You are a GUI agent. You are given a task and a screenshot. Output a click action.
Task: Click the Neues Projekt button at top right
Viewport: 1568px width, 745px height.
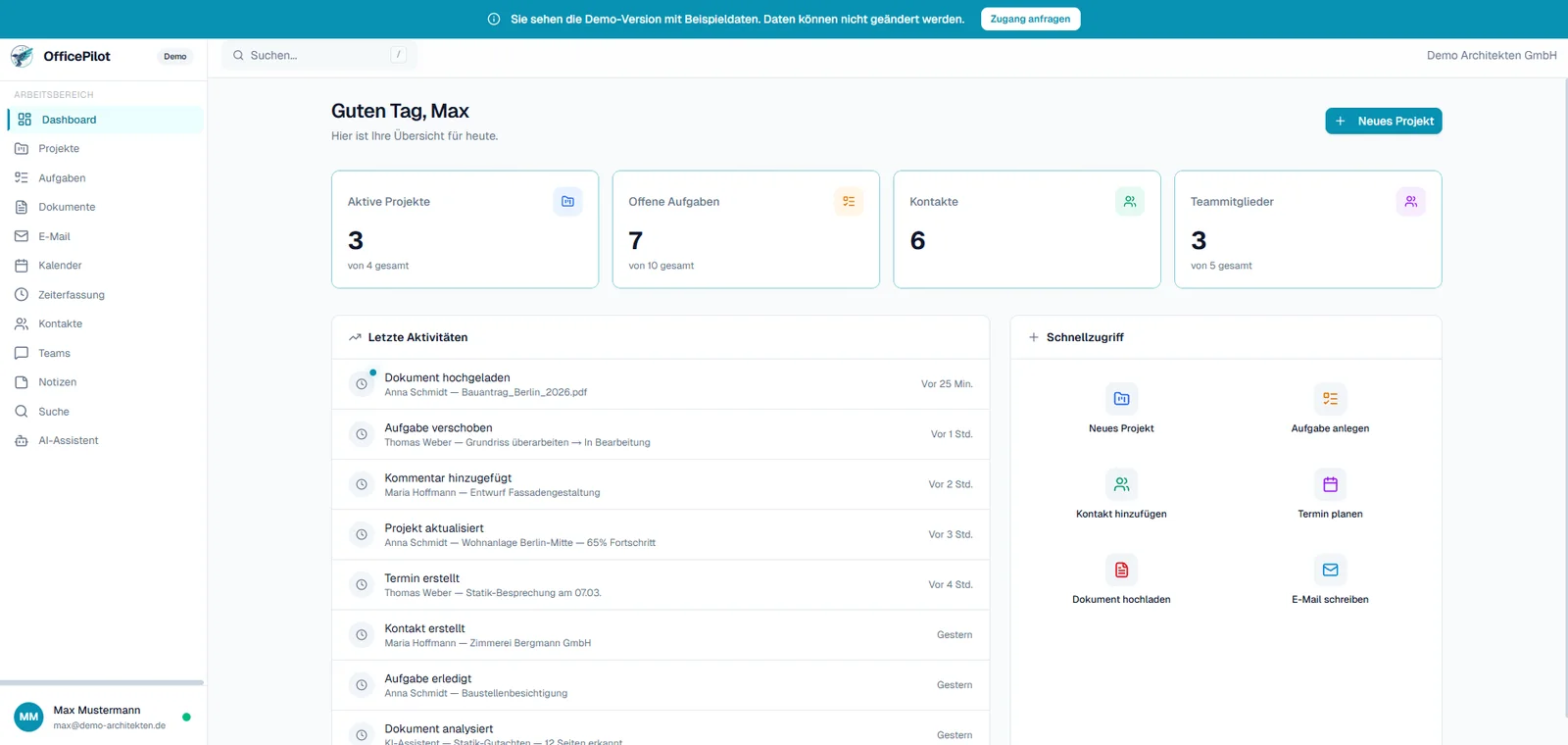click(1383, 121)
